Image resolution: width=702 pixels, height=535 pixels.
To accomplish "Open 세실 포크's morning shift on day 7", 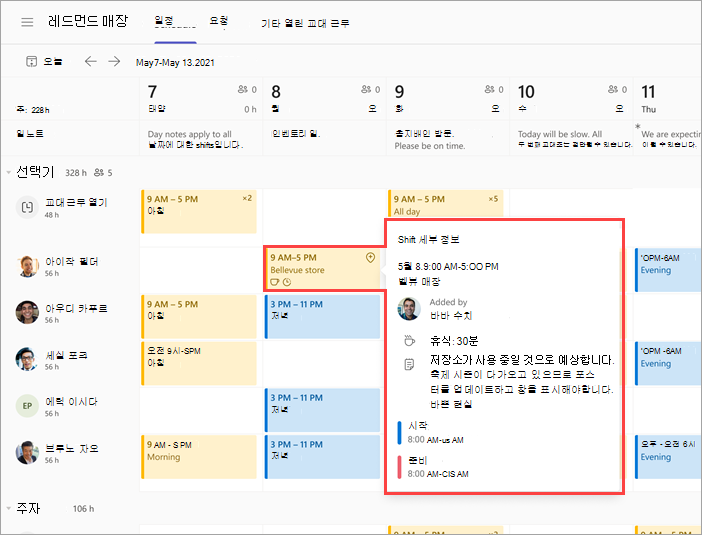I will (x=199, y=363).
